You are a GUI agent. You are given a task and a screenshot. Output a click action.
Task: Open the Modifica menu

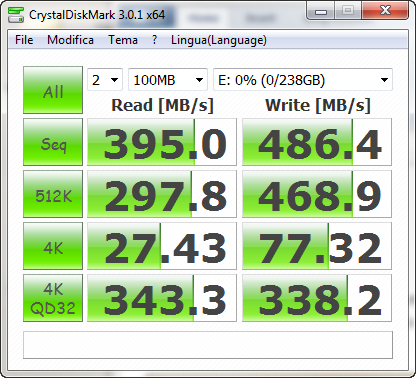[x=70, y=40]
